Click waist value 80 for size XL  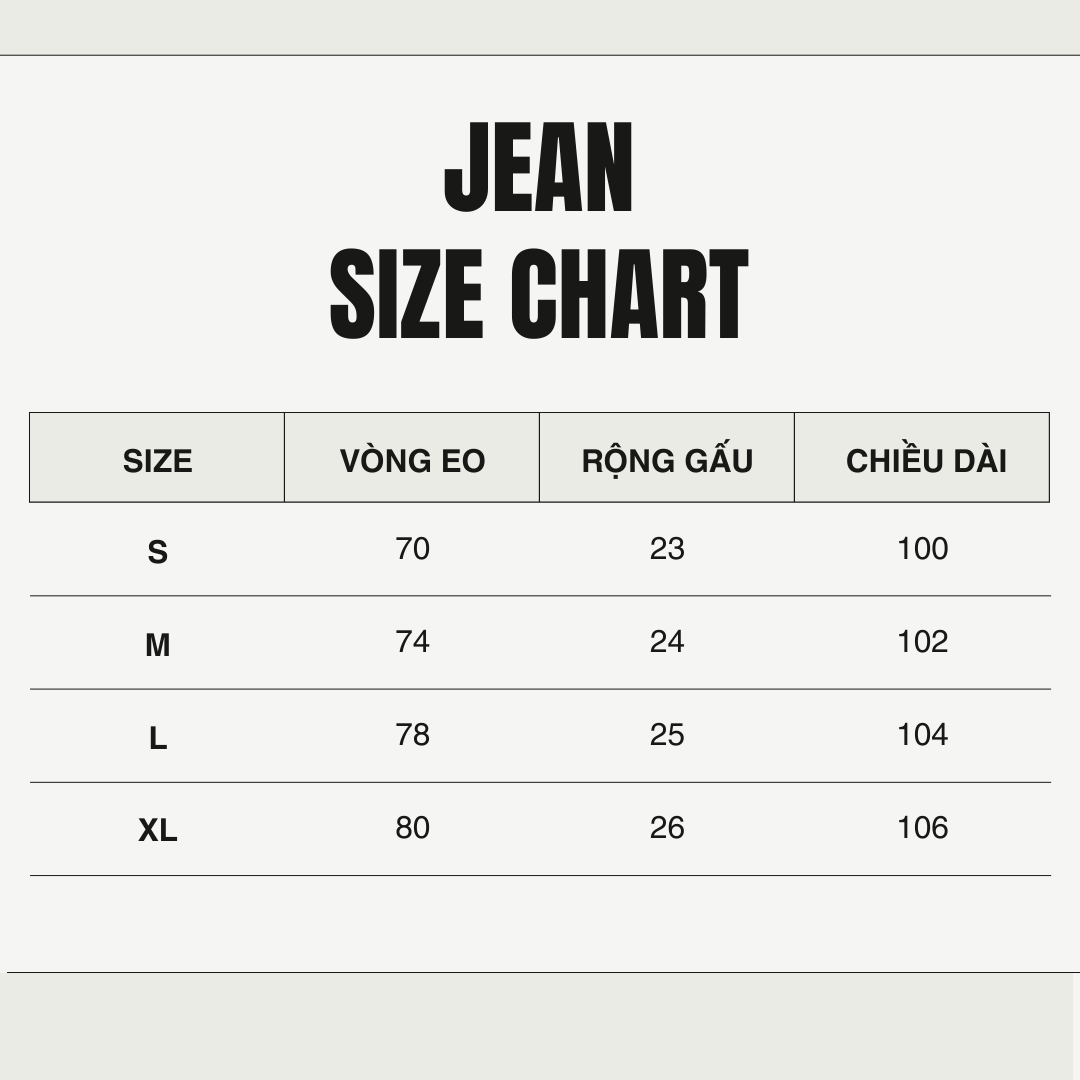pos(413,828)
